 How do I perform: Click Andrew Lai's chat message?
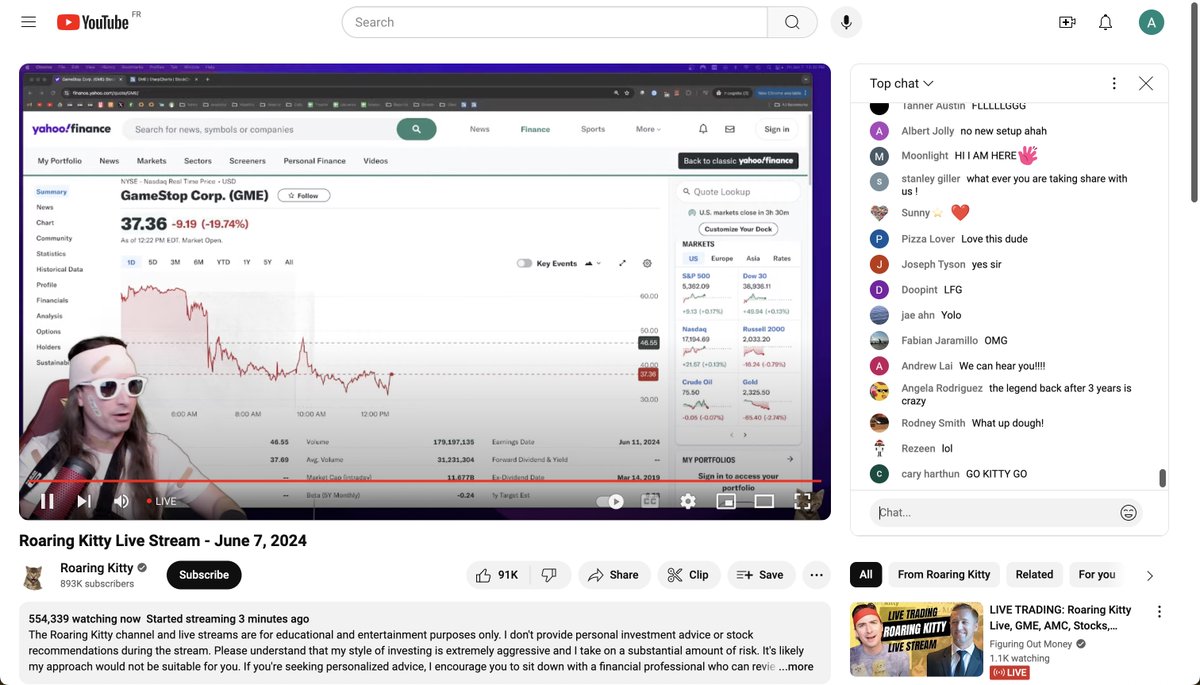1002,366
